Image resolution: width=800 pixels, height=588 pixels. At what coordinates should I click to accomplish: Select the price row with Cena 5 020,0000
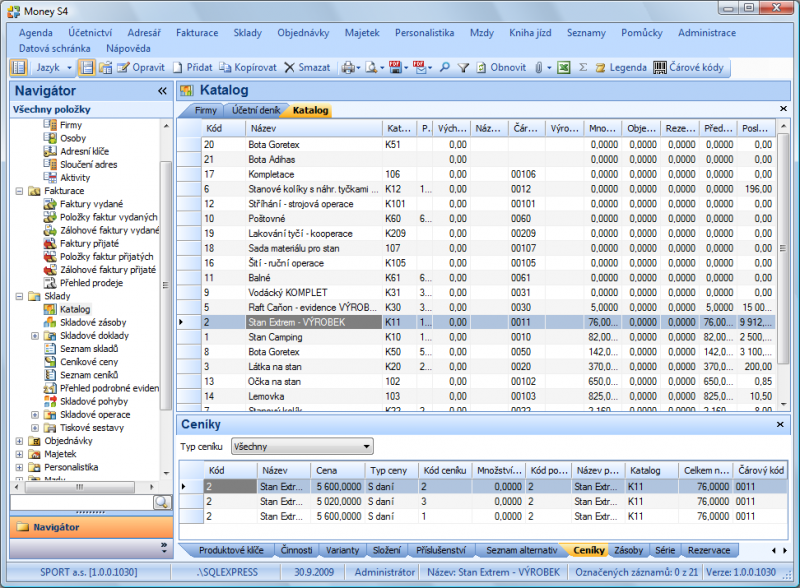483,502
